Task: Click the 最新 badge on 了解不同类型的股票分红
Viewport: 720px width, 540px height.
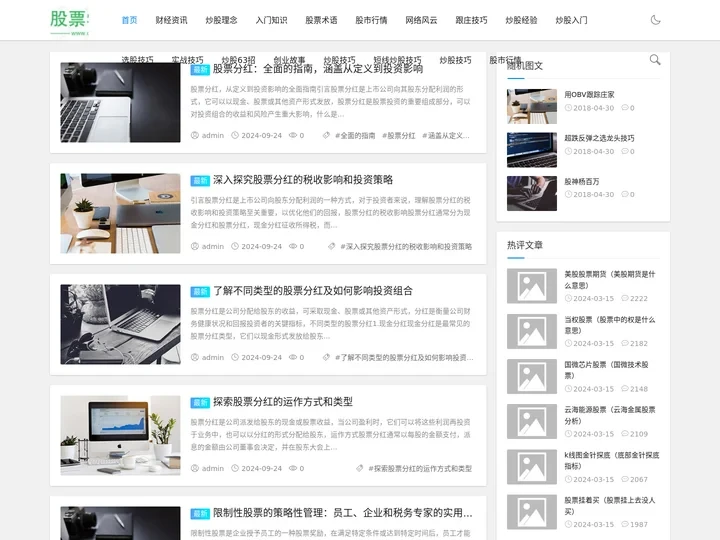Action: click(200, 292)
